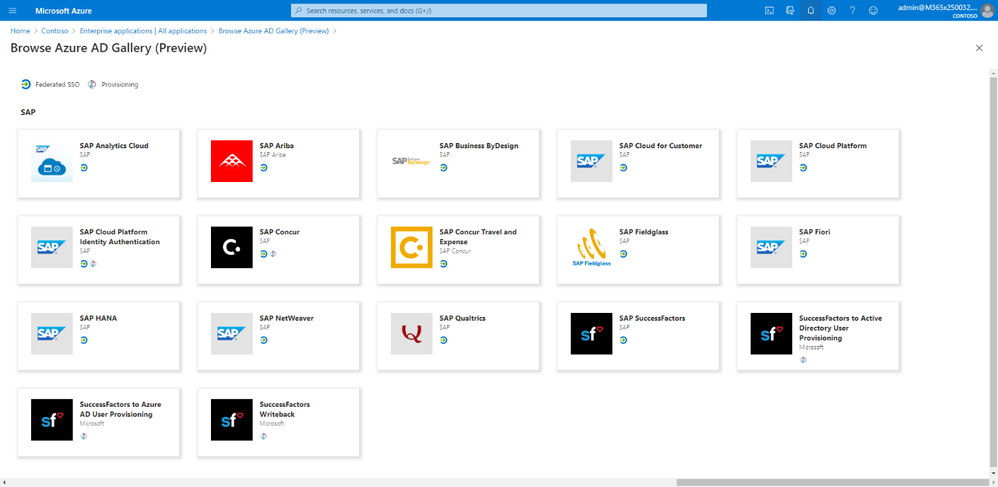
Task: Click the SAP Cloud for Customer logo
Action: pyautogui.click(x=591, y=161)
